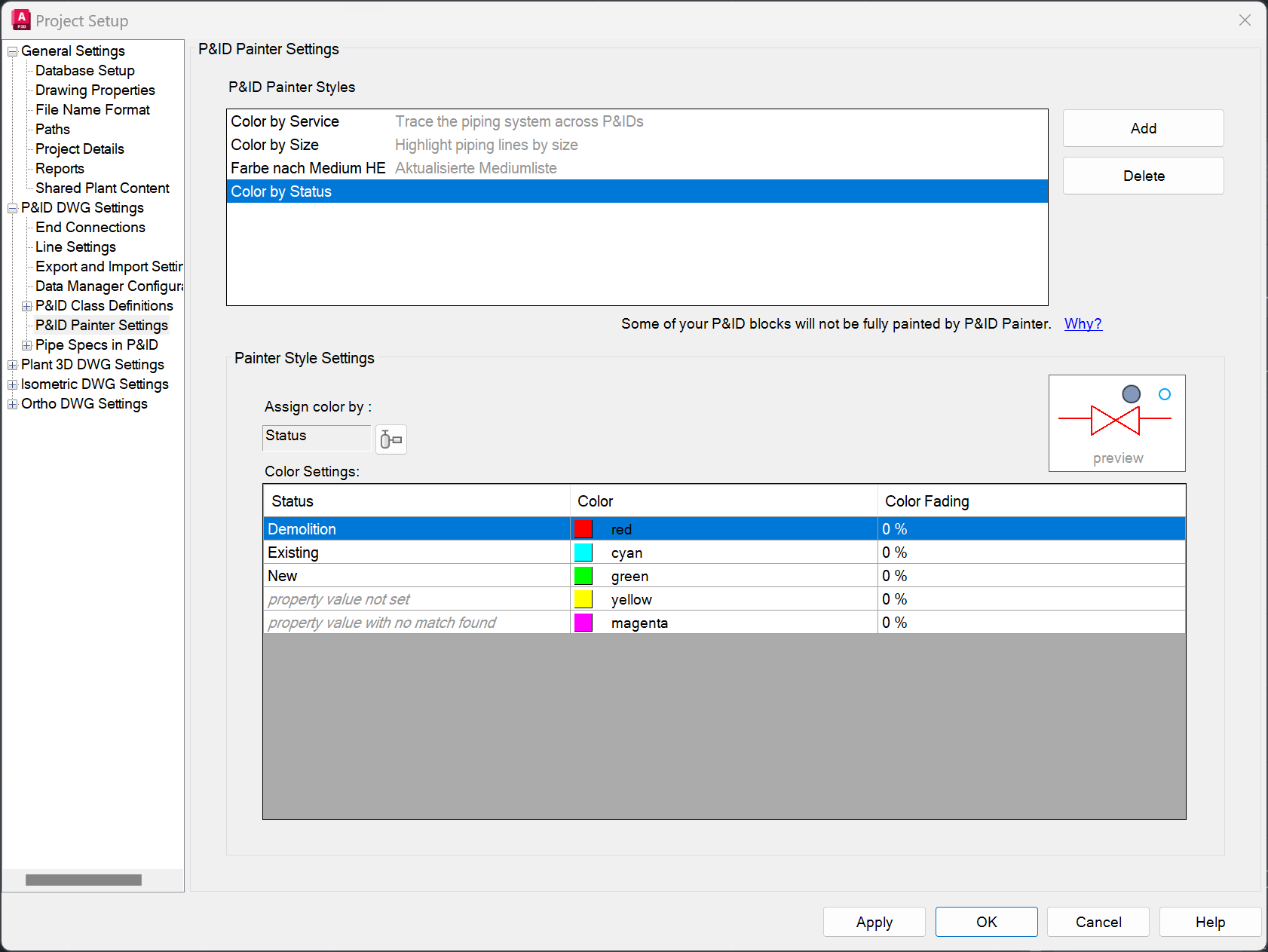The image size is (1268, 952).
Task: Collapse the General Settings node
Action: 11,51
